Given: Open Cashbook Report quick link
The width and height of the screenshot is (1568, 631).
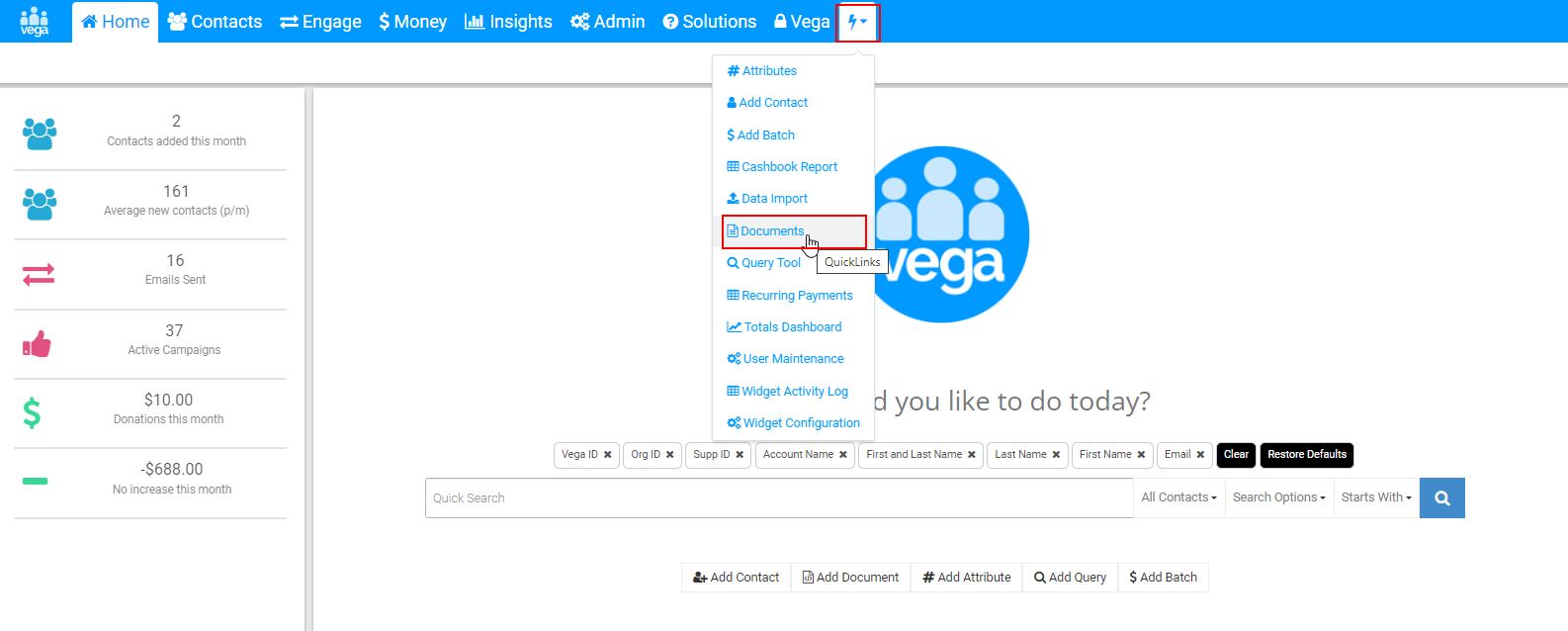Looking at the screenshot, I should tap(782, 167).
